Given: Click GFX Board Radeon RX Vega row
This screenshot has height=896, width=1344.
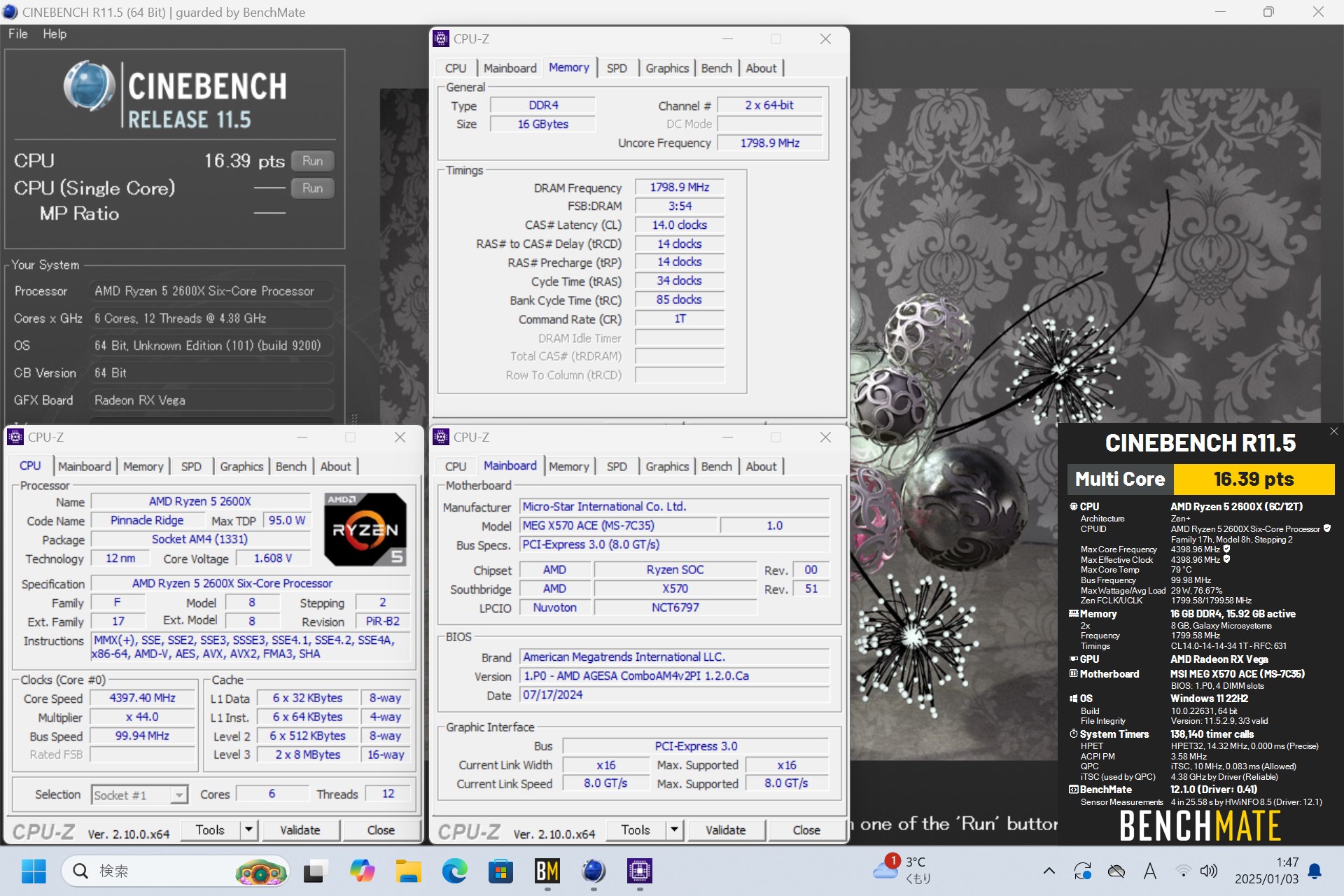Looking at the screenshot, I should (x=174, y=400).
